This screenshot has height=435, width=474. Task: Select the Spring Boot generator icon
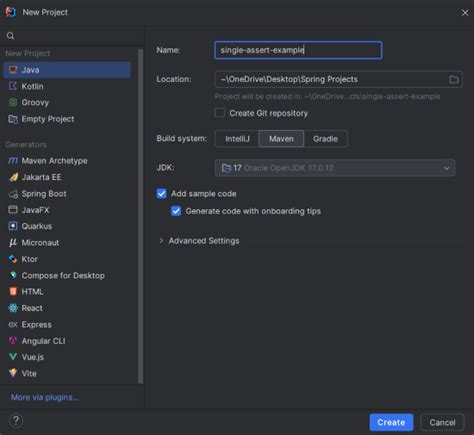[x=13, y=194]
